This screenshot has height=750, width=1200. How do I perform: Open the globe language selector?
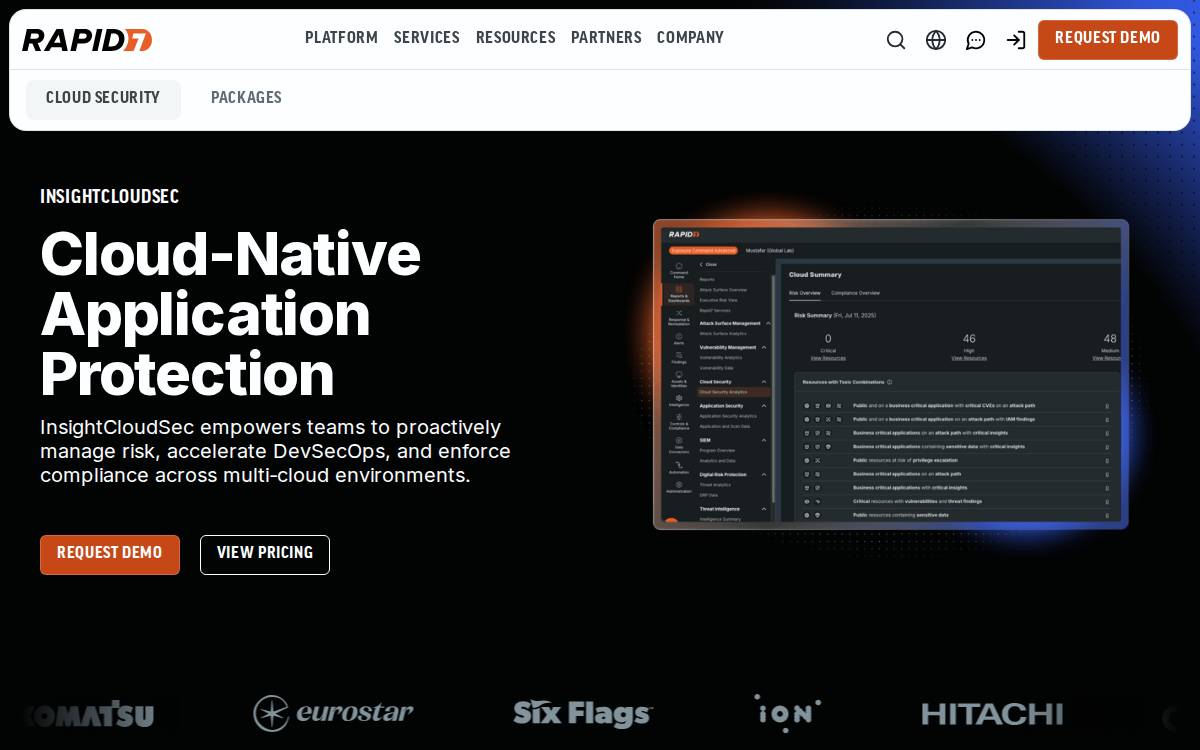936,40
